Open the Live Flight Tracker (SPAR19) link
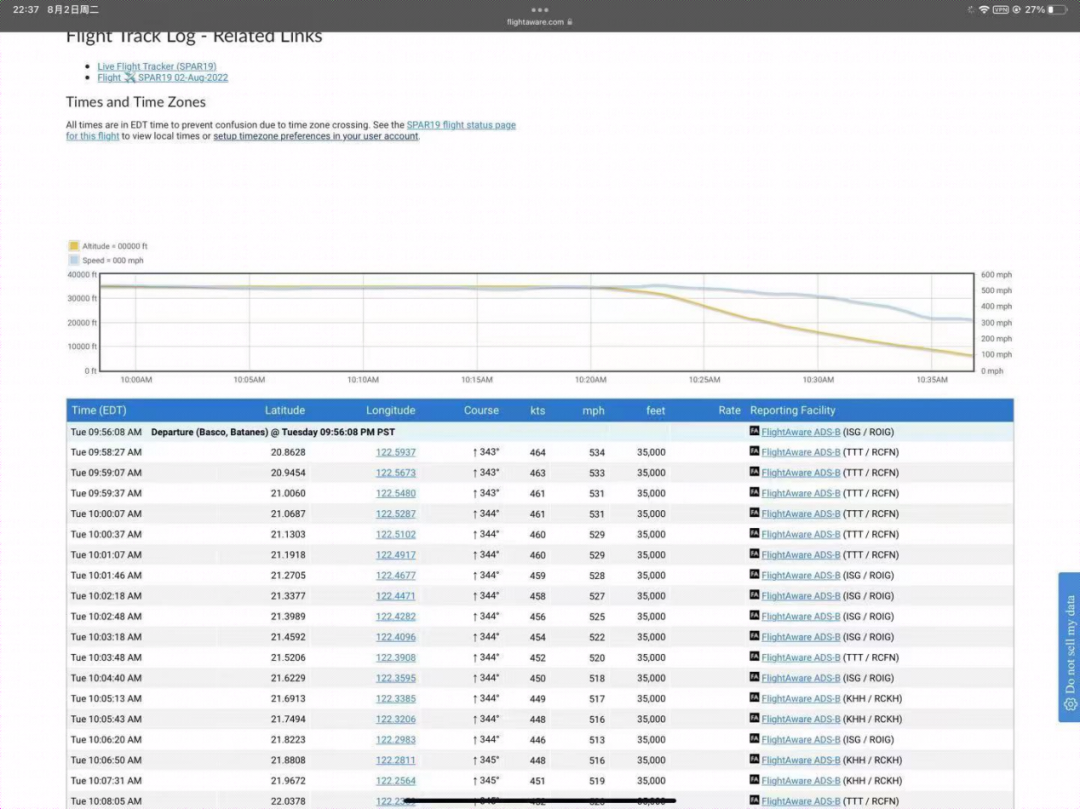 tap(157, 66)
